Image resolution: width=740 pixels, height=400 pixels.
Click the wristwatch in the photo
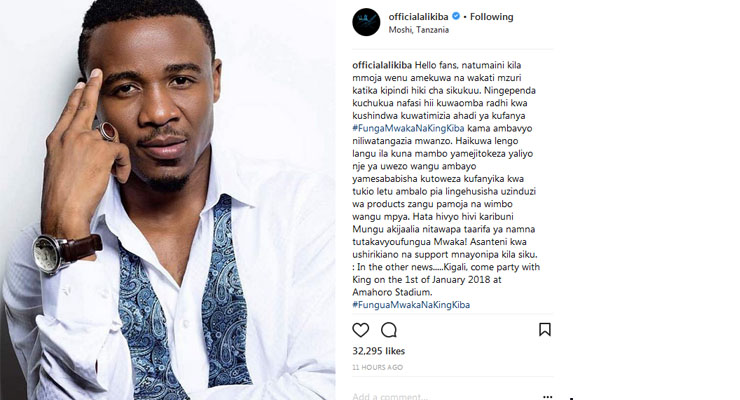tap(49, 254)
